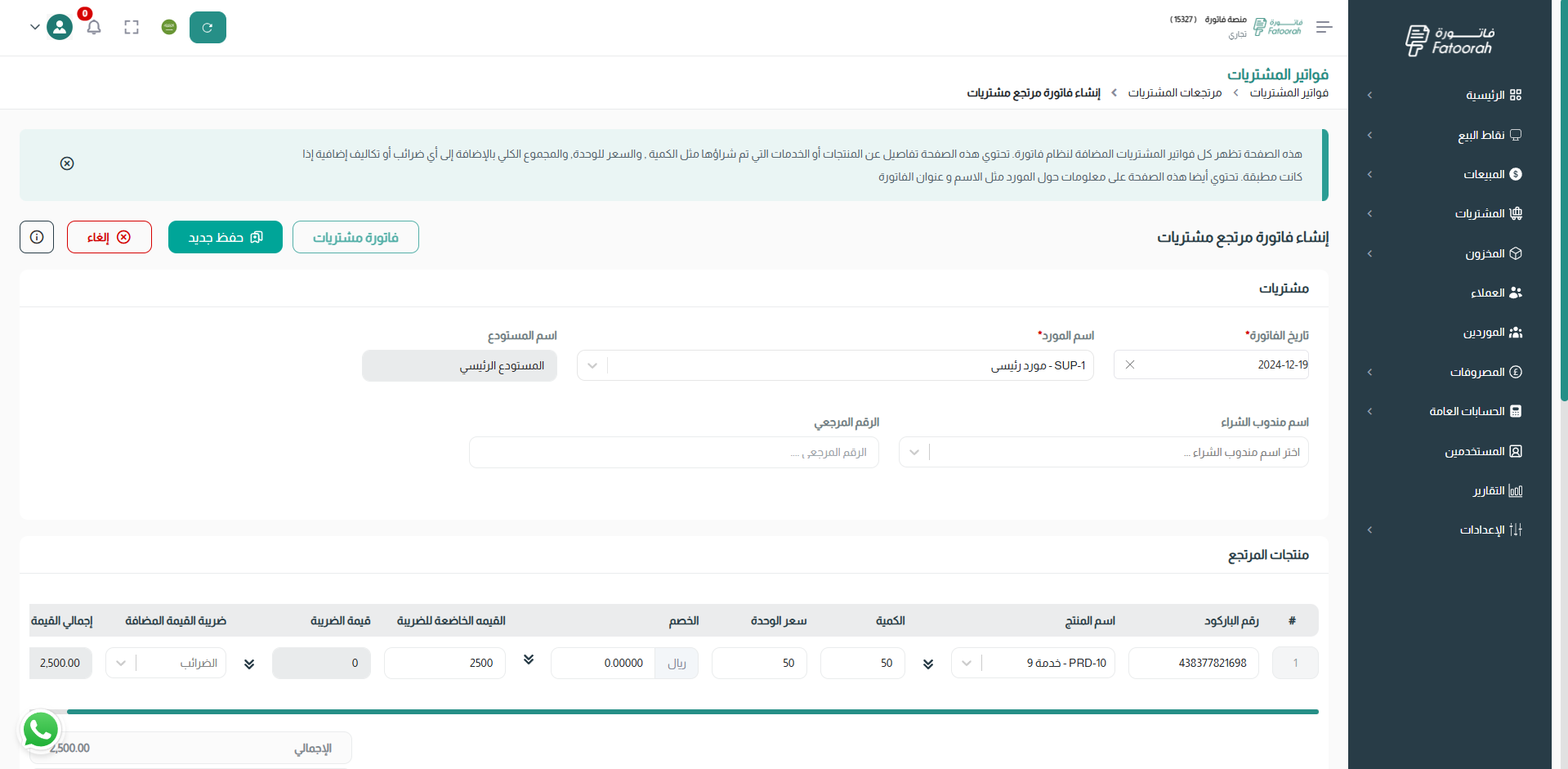Viewport: 1568px width, 769px height.
Task: Go to فواتير المشتريات breadcrumb link
Action: (1289, 92)
